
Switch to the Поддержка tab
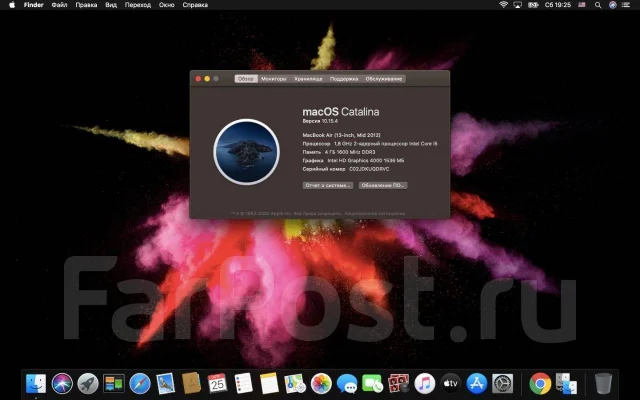point(344,79)
